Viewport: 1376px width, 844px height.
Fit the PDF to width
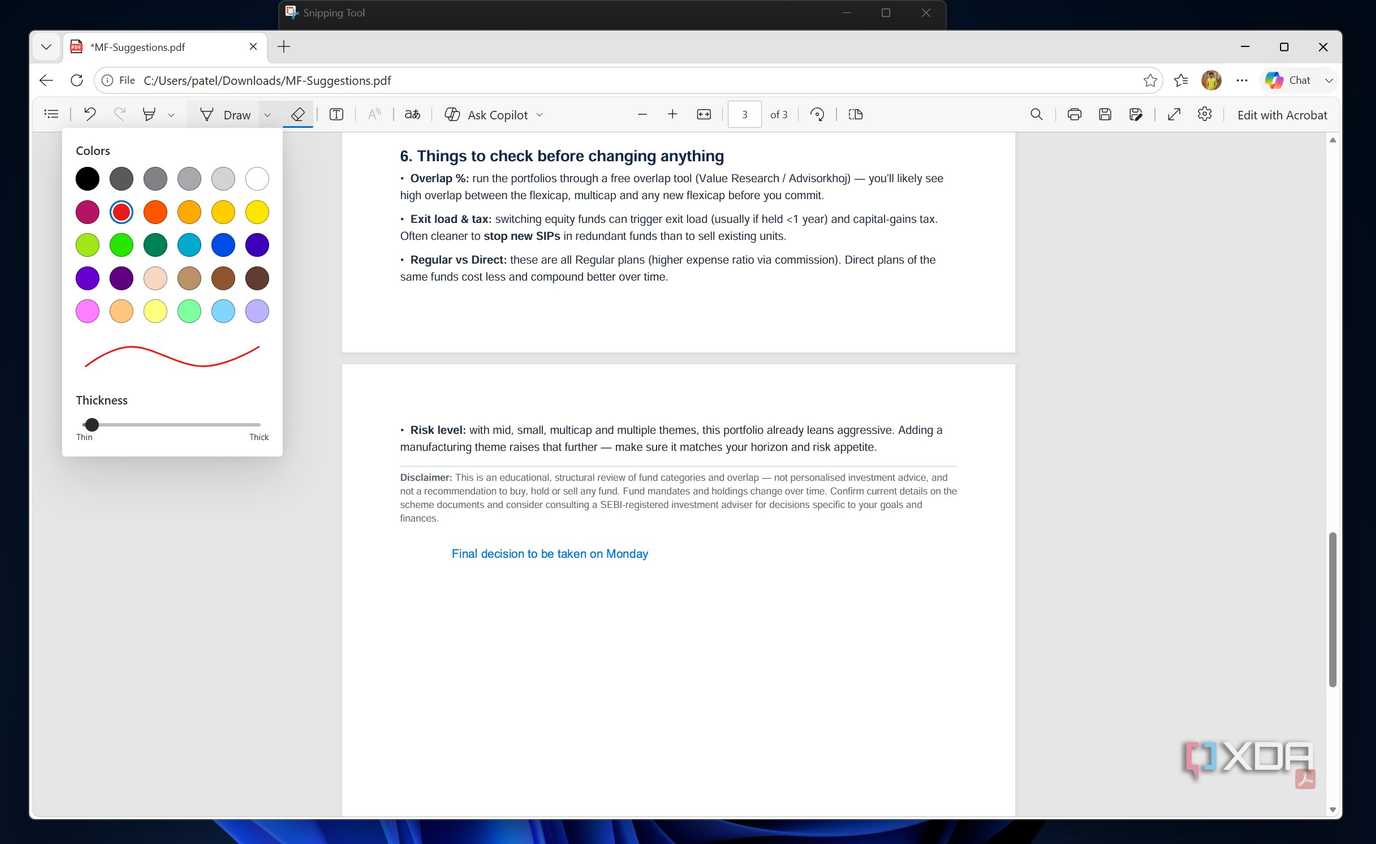click(704, 114)
